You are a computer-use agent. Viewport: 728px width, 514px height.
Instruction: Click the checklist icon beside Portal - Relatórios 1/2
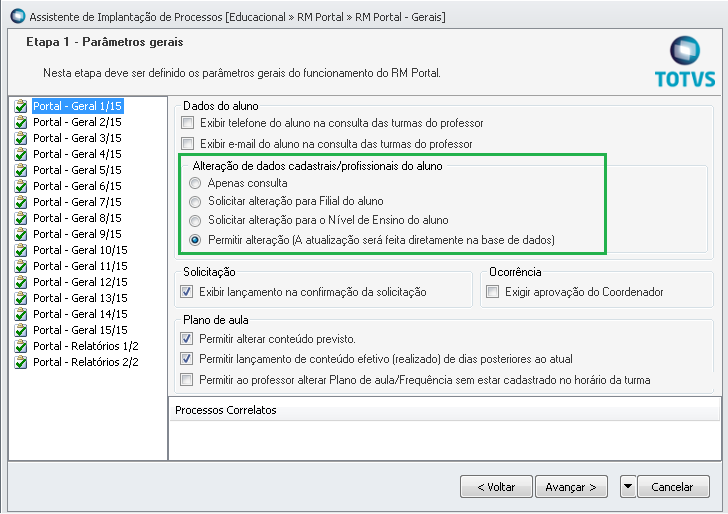(21, 346)
